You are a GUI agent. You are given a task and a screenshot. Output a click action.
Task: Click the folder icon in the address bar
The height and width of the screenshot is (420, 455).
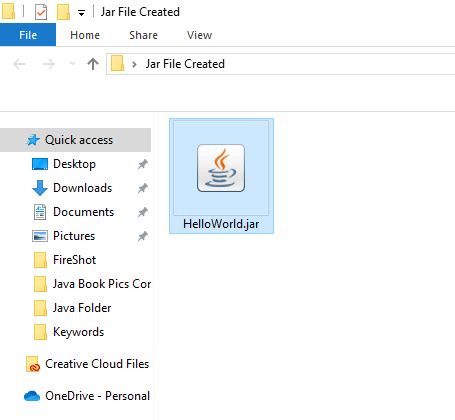tap(117, 63)
